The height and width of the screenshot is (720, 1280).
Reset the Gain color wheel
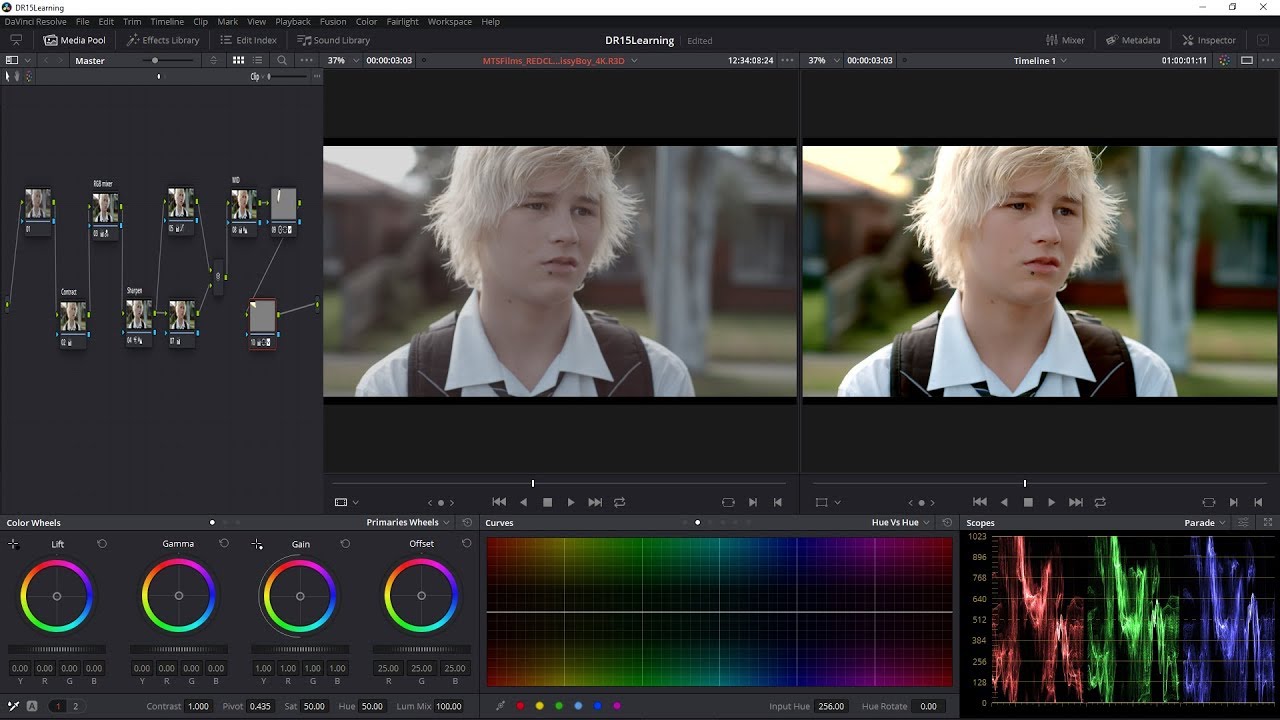345,544
